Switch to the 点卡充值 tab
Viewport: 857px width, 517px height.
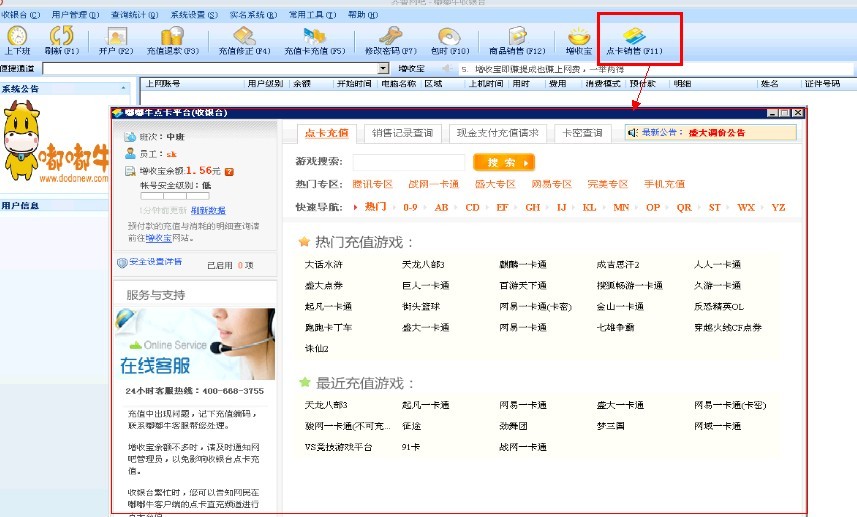[x=326, y=133]
